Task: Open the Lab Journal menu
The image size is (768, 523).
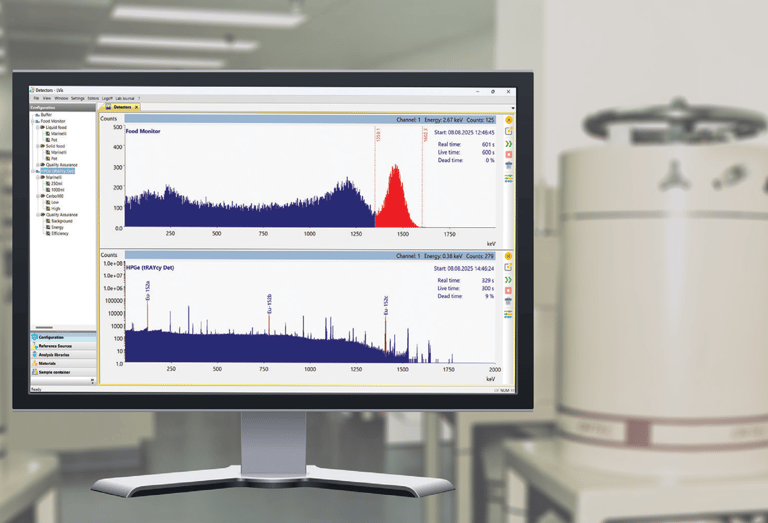Action: [125, 98]
